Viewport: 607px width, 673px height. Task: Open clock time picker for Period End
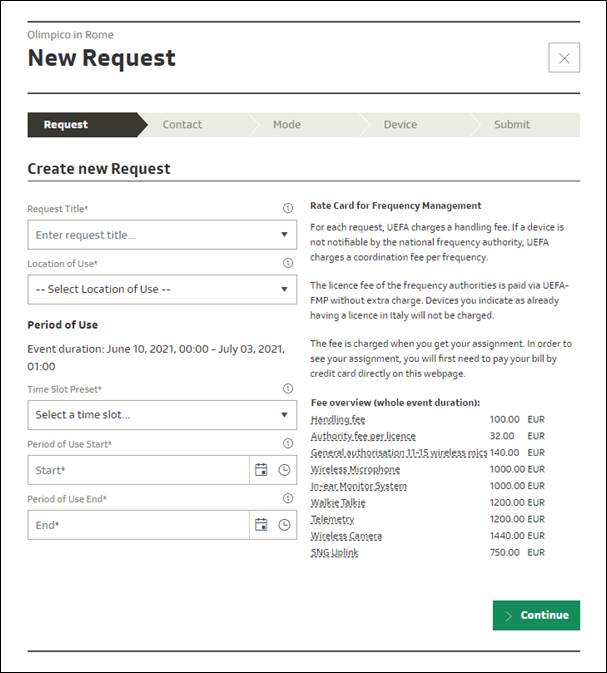coord(284,525)
